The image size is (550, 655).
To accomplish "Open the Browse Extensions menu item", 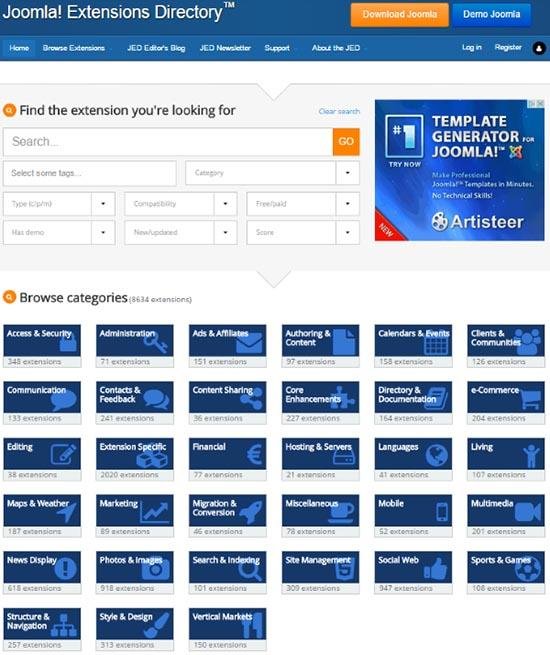I will click(x=74, y=48).
